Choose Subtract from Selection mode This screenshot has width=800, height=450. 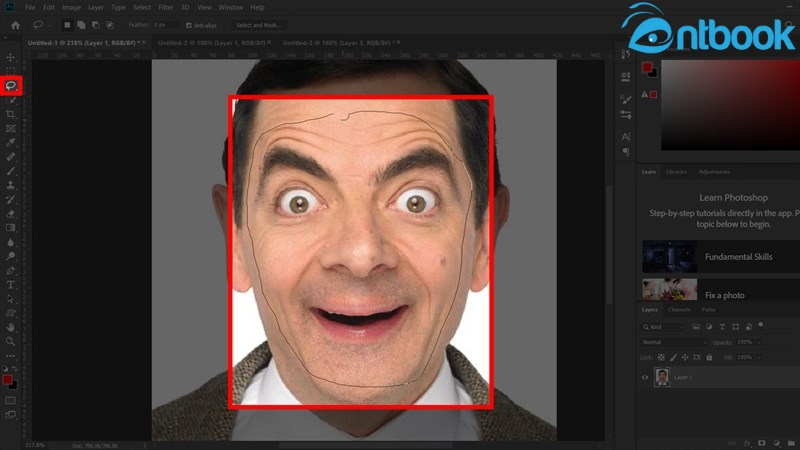click(95, 25)
